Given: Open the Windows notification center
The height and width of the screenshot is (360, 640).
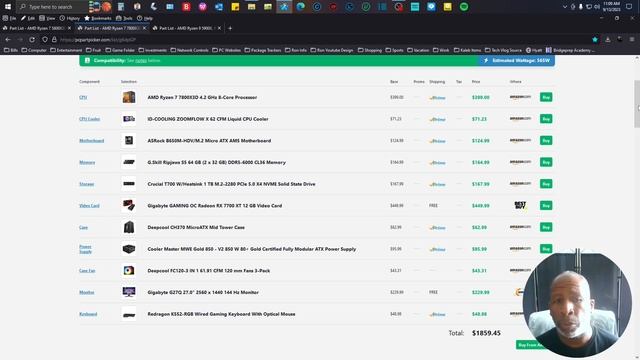Looking at the screenshot, I should coord(629,7).
